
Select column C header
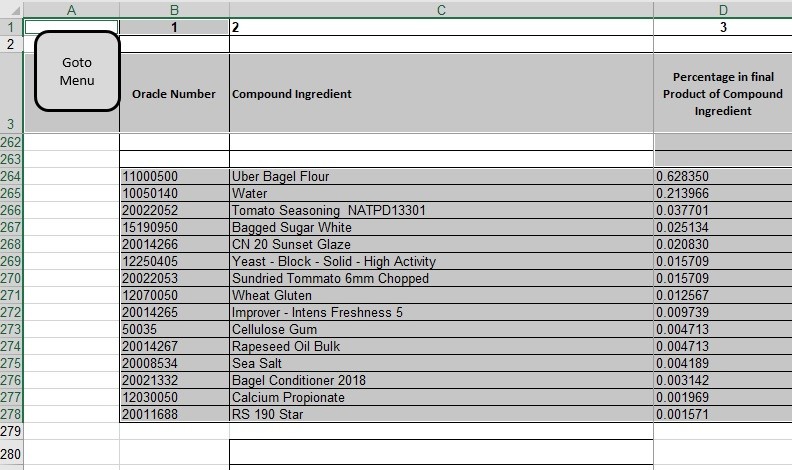click(441, 10)
